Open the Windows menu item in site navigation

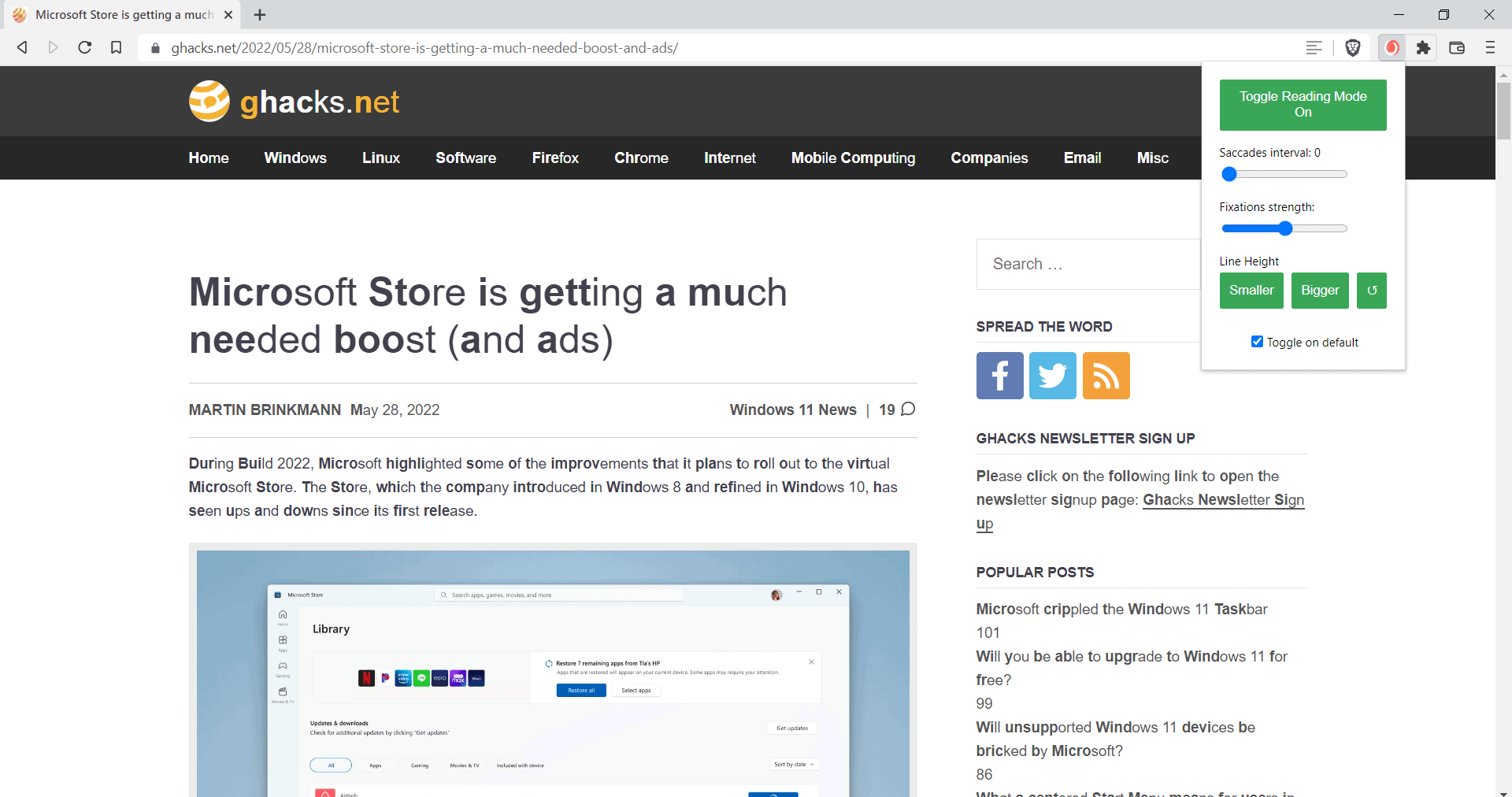(x=295, y=158)
